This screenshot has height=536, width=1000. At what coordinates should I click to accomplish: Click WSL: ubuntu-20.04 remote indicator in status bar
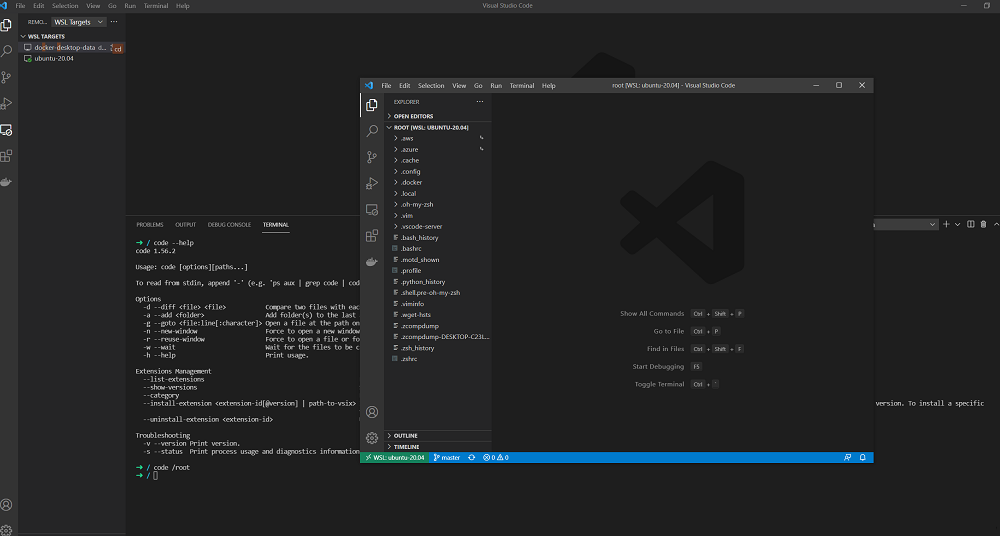395,458
